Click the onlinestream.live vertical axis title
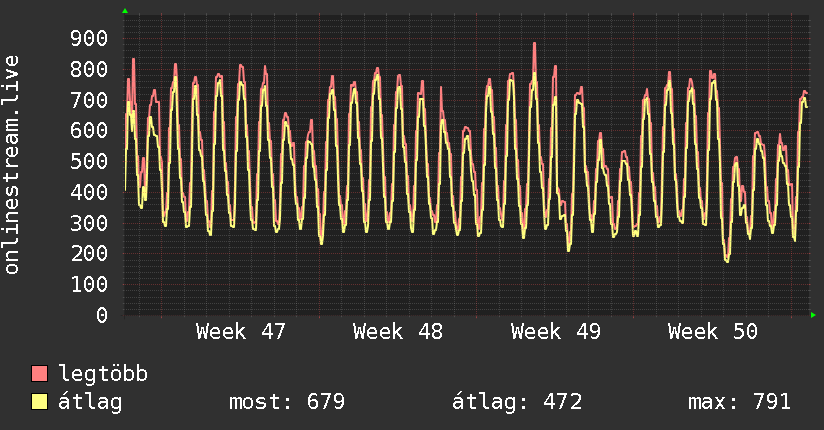 (11, 165)
